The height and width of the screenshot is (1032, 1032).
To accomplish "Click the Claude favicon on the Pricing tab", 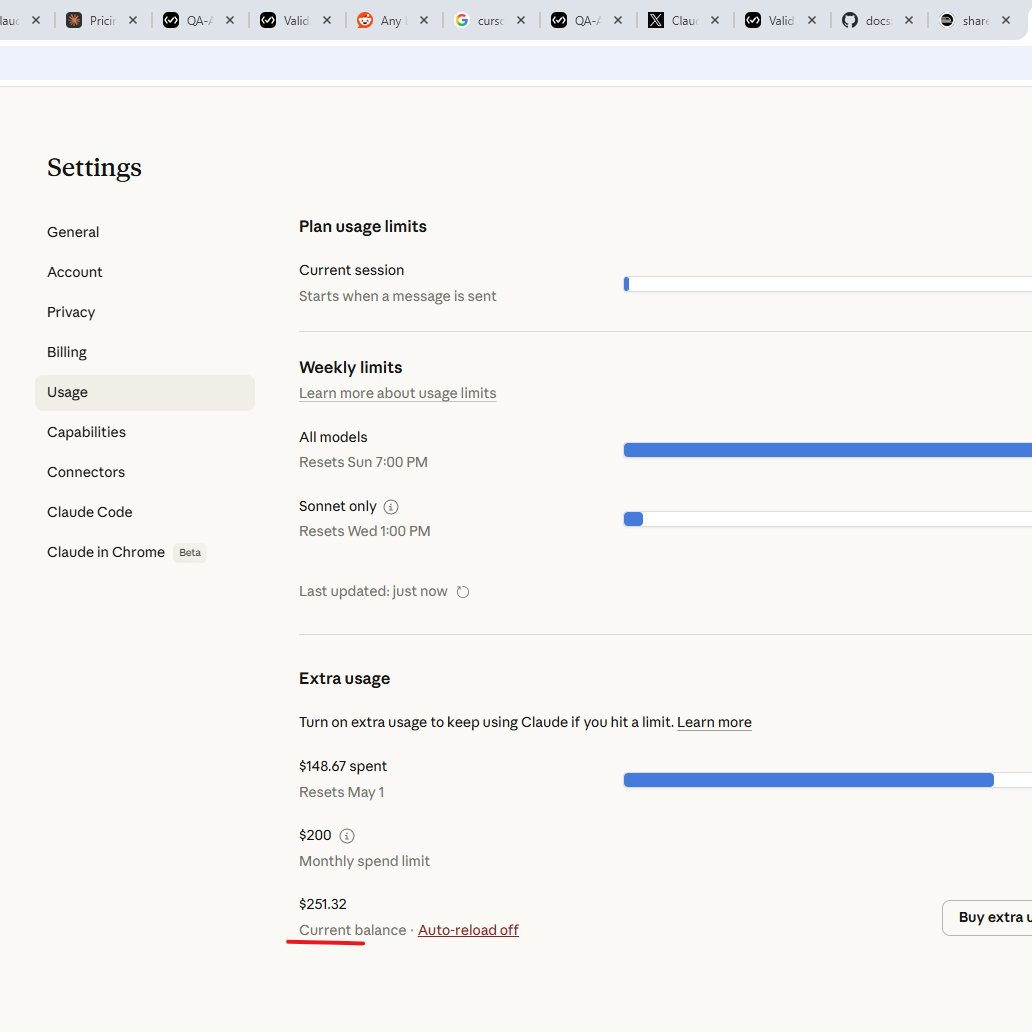I will pyautogui.click(x=74, y=20).
